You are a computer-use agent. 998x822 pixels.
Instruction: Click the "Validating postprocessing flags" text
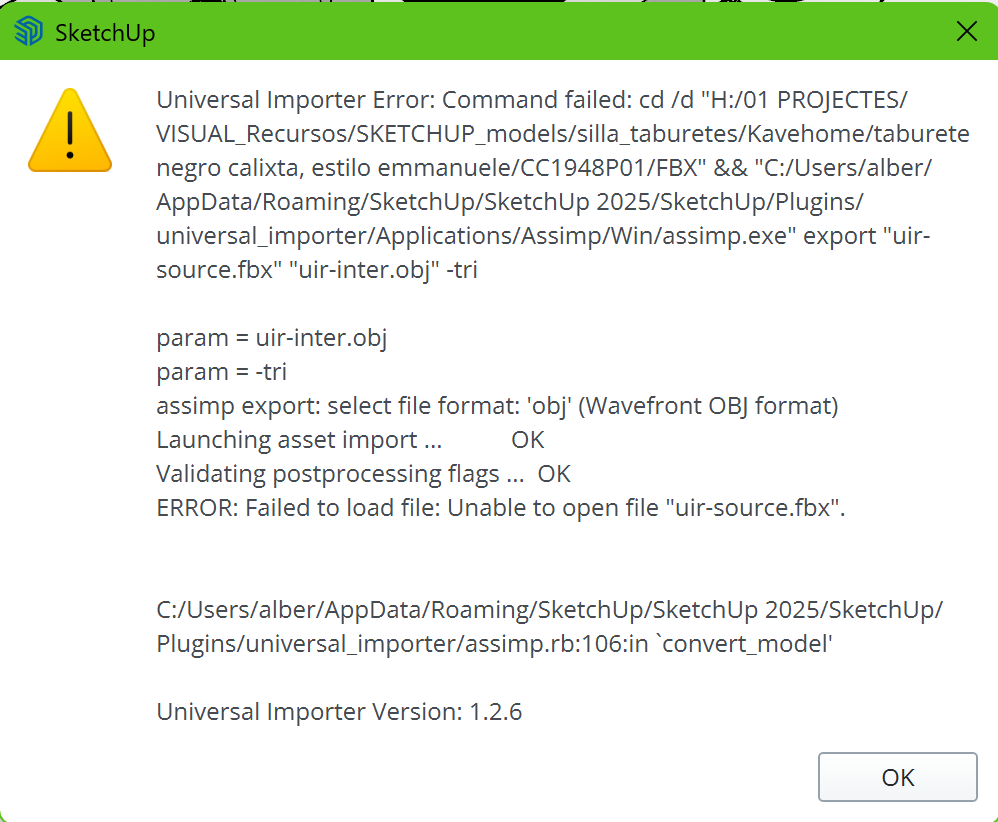tap(340, 474)
